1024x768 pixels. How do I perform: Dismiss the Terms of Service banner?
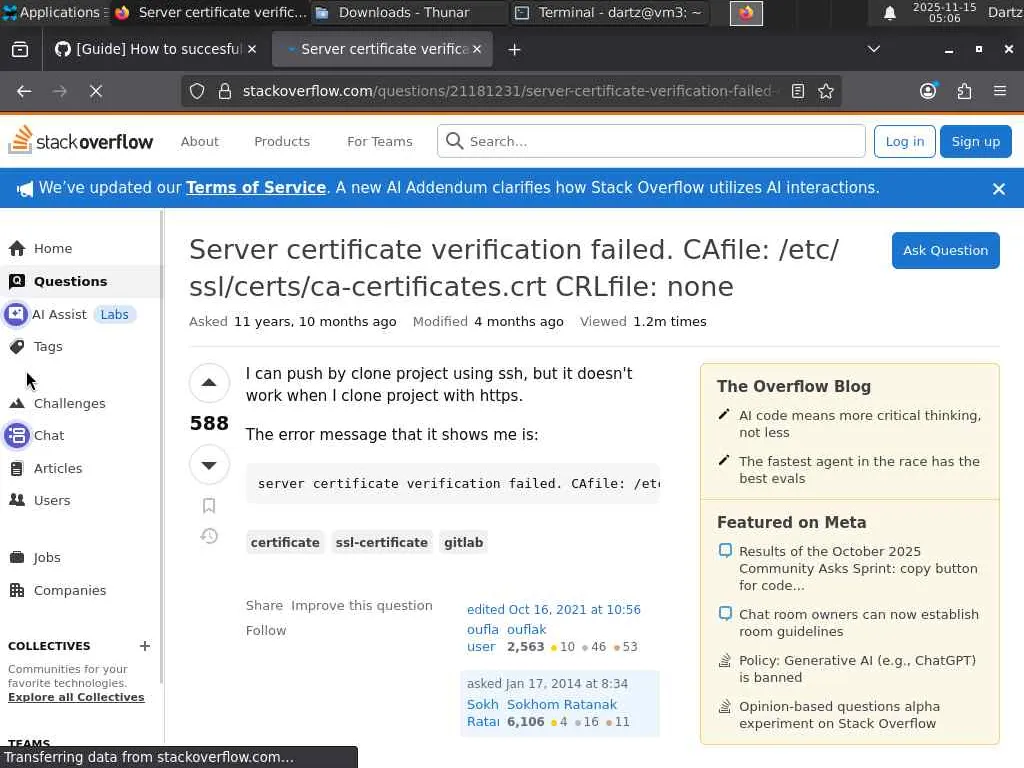(998, 188)
